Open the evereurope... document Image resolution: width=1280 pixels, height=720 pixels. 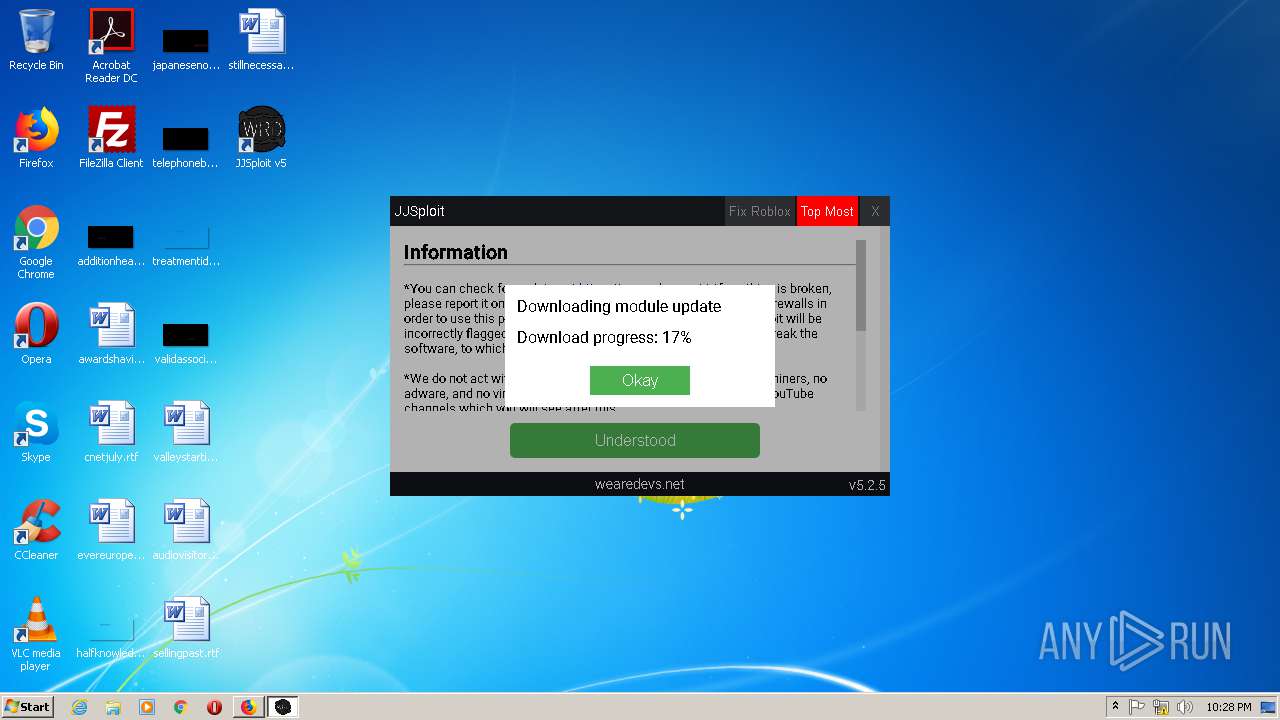(x=111, y=530)
